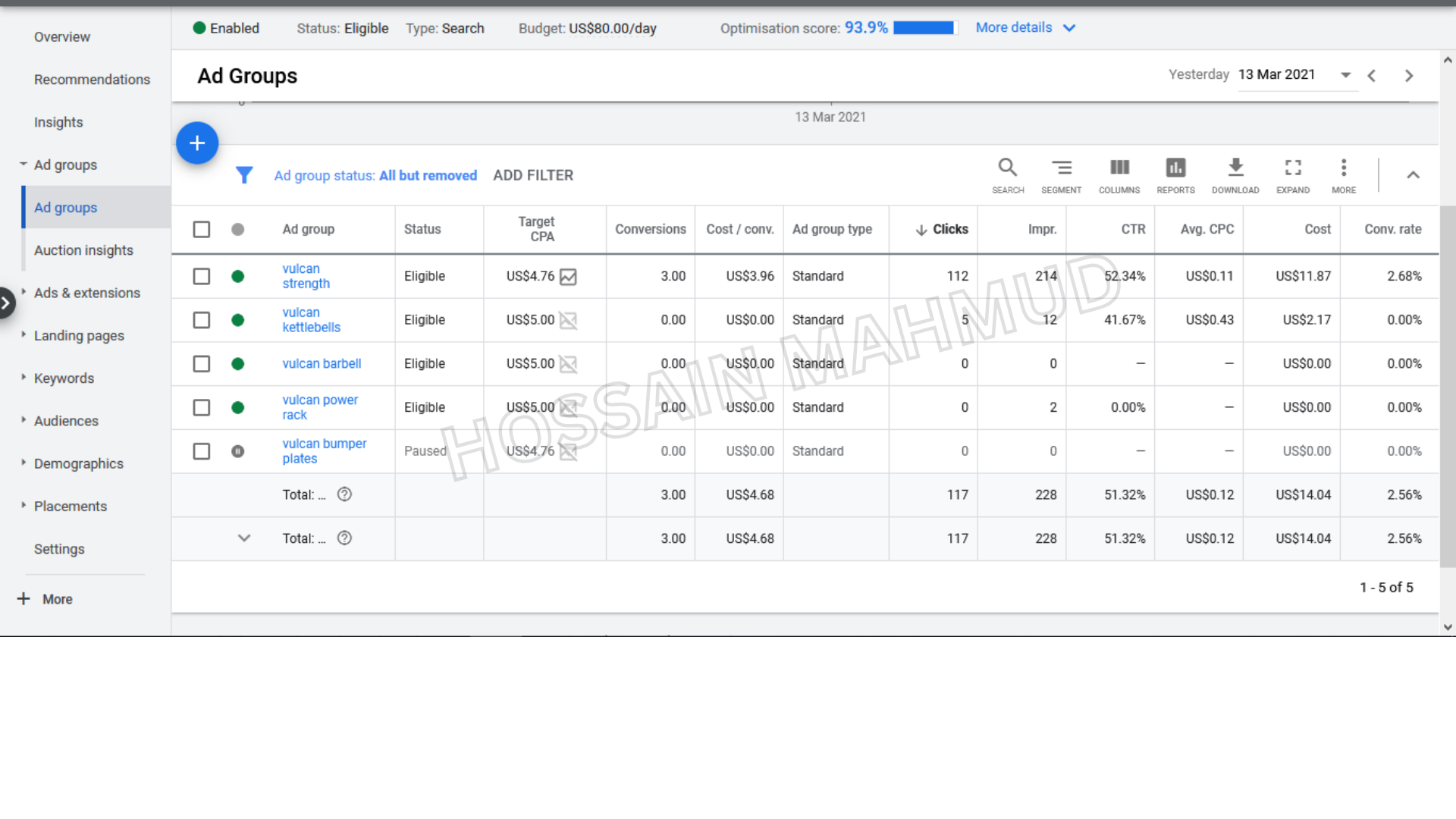Open Settings in the sidebar
Image resolution: width=1456 pixels, height=819 pixels.
59,549
